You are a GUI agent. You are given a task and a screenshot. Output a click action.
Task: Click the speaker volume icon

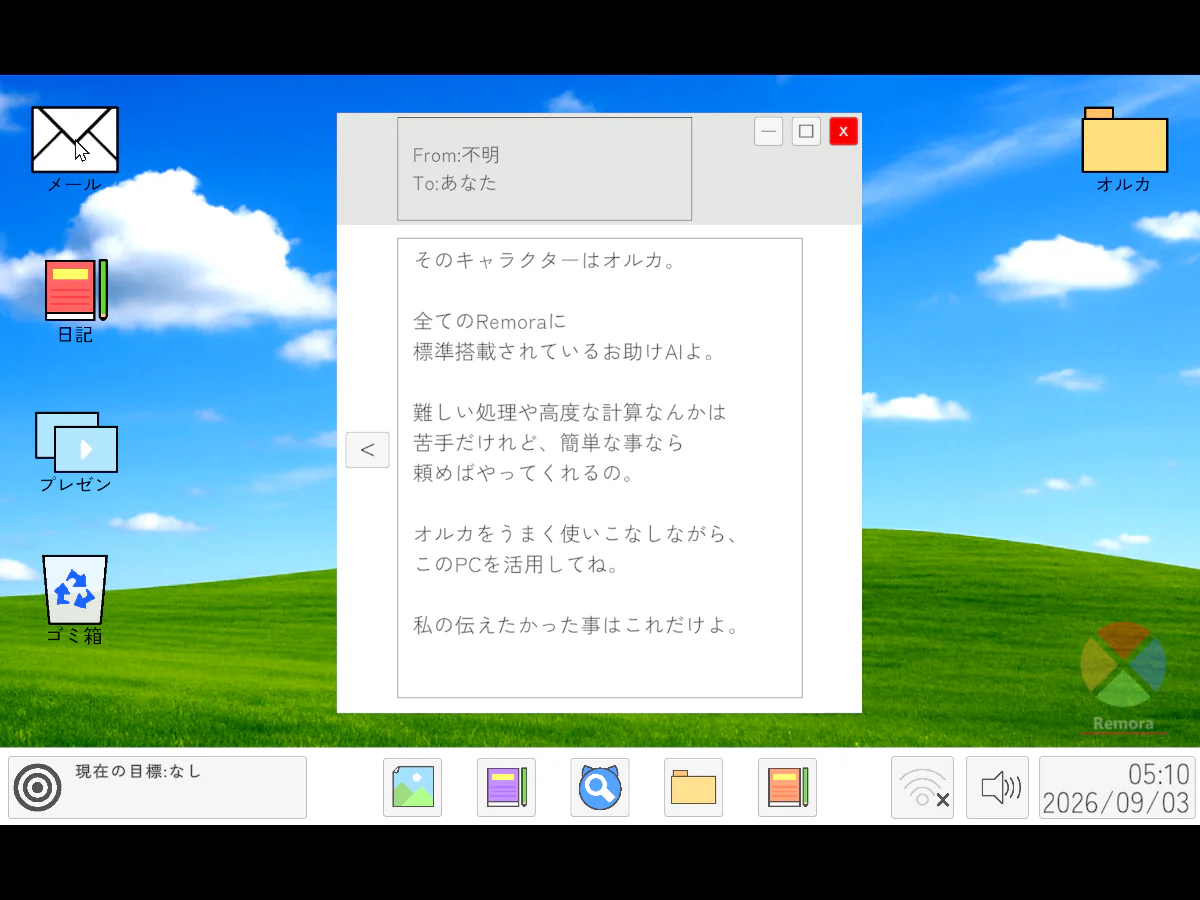997,788
